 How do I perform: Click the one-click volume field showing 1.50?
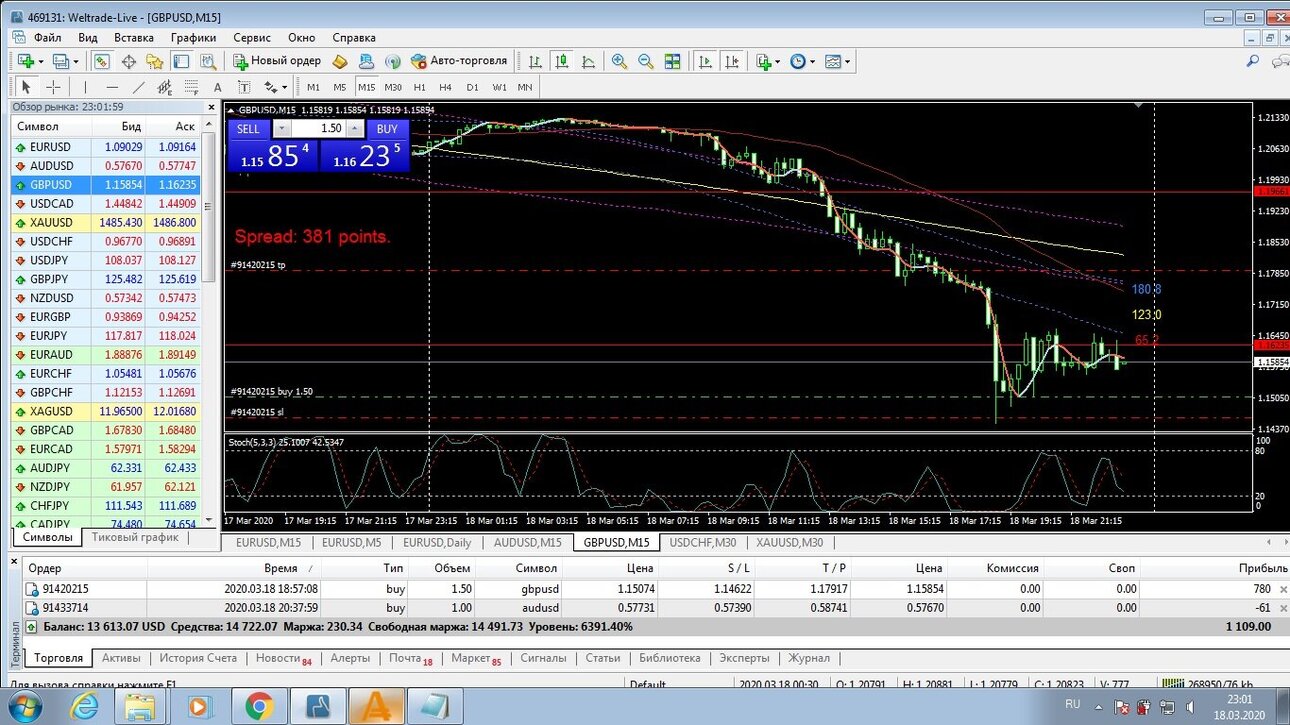click(320, 128)
